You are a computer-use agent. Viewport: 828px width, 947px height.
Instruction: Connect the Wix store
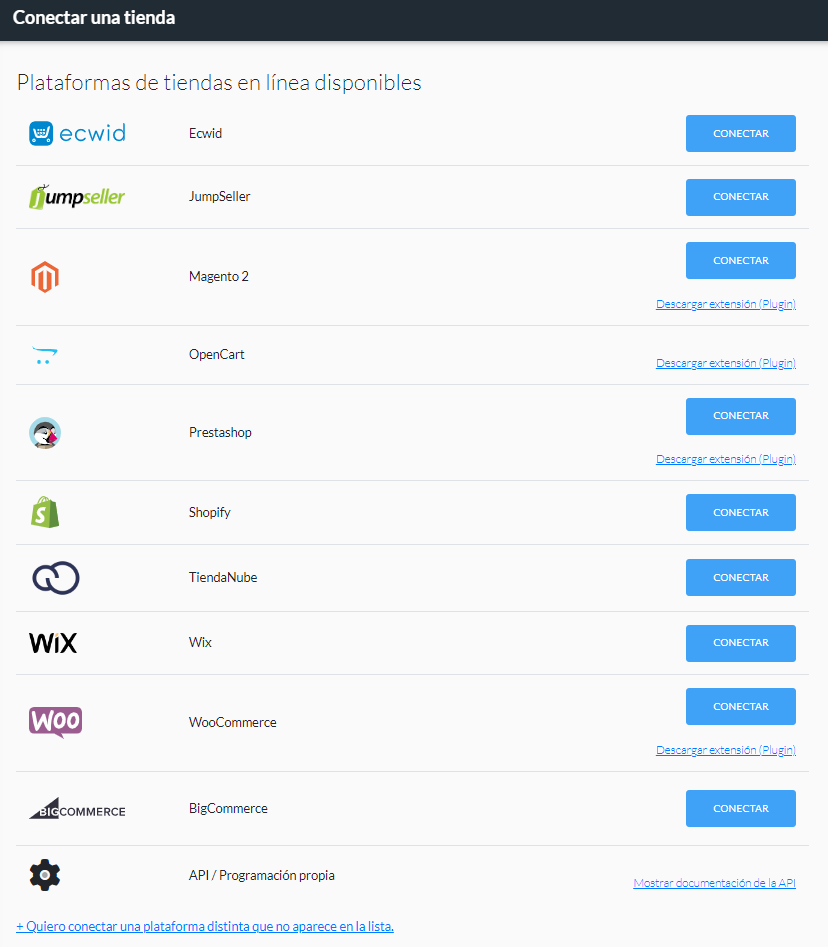[740, 643]
